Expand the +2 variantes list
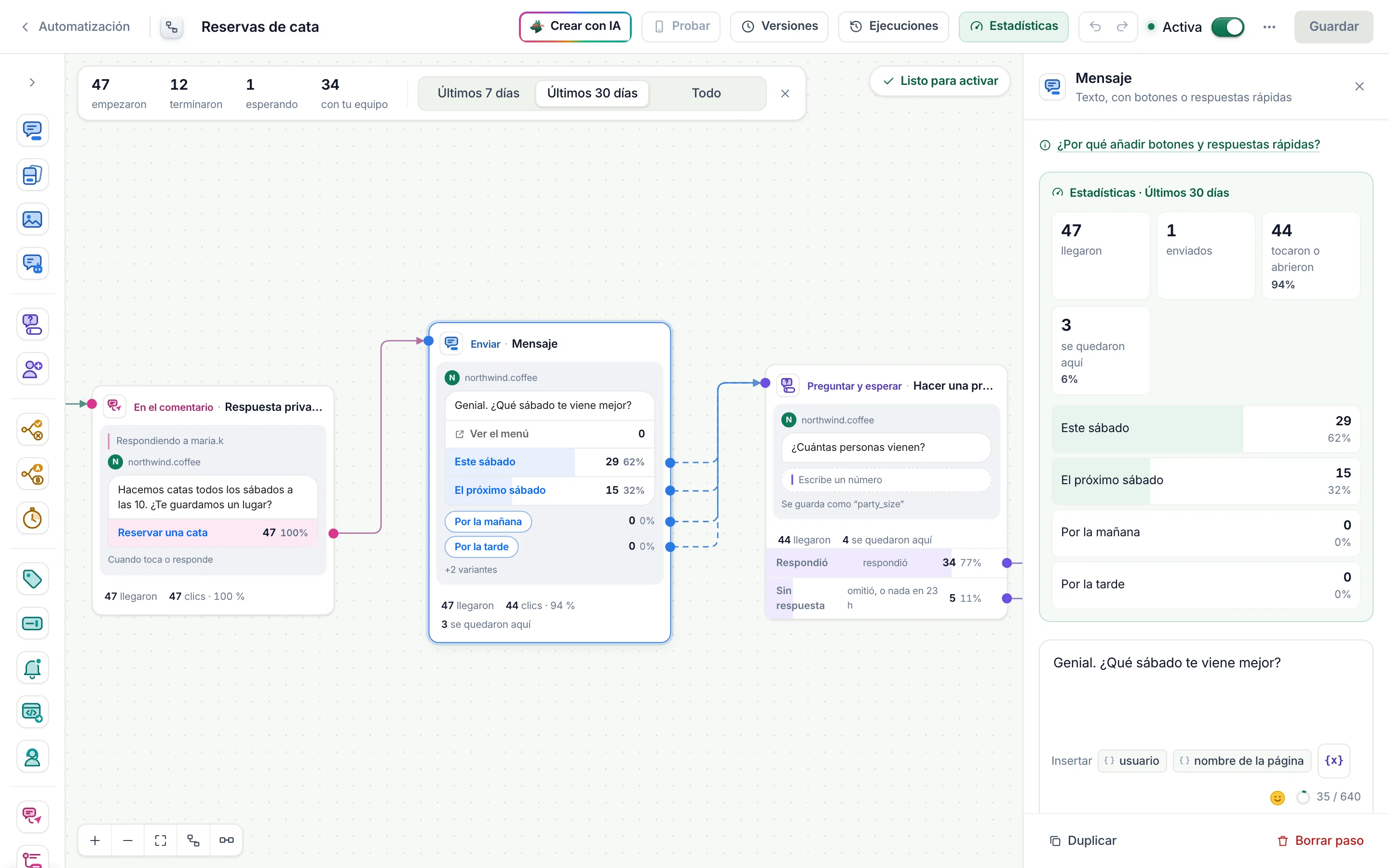 click(x=471, y=570)
